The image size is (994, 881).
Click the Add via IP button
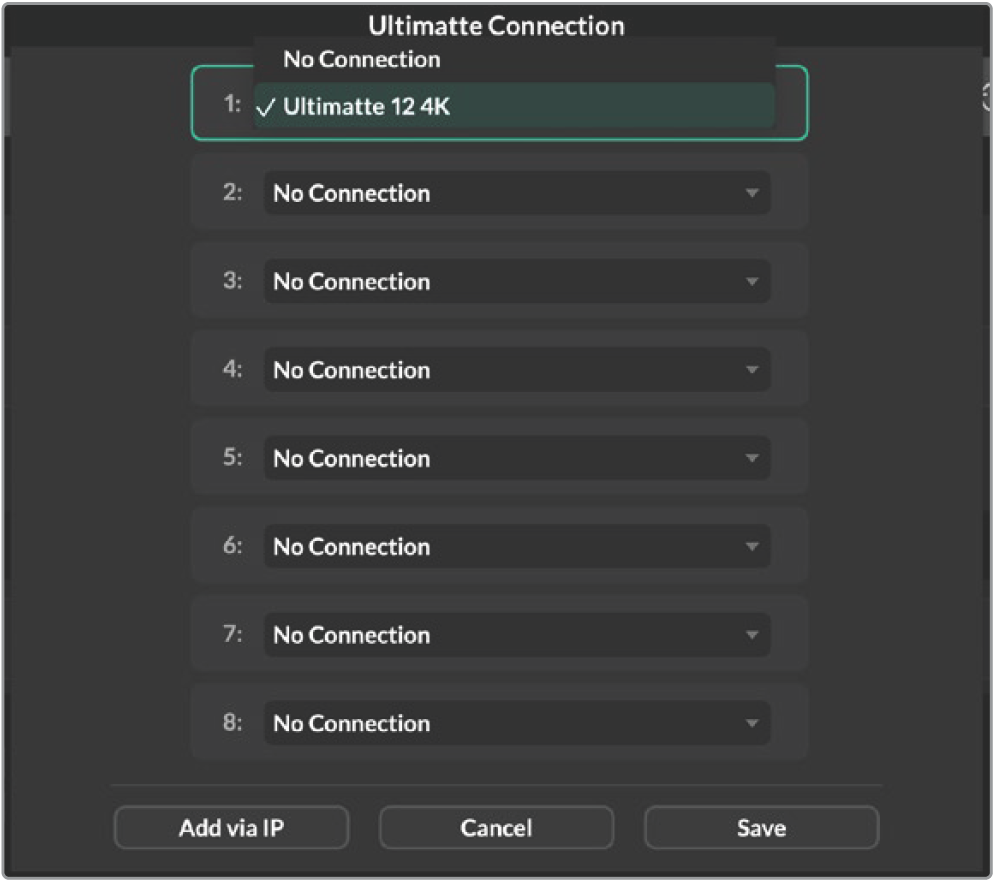click(231, 828)
